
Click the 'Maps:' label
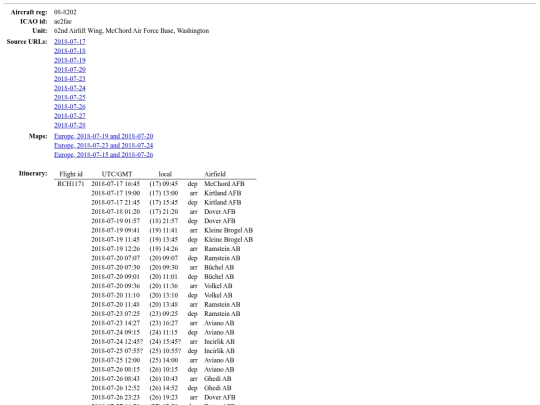tap(38, 136)
